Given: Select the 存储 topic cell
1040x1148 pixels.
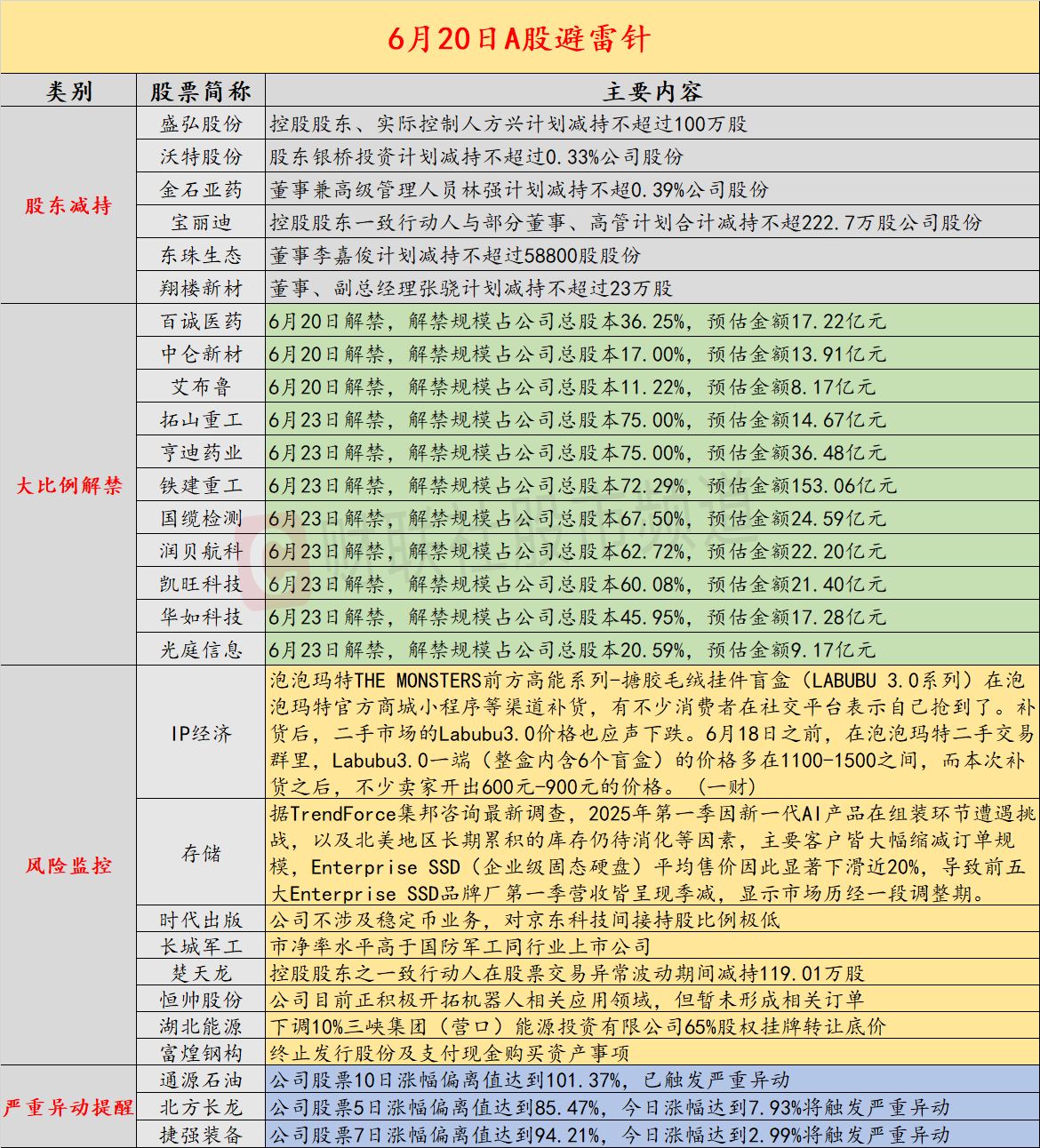Looking at the screenshot, I should pos(201,853).
